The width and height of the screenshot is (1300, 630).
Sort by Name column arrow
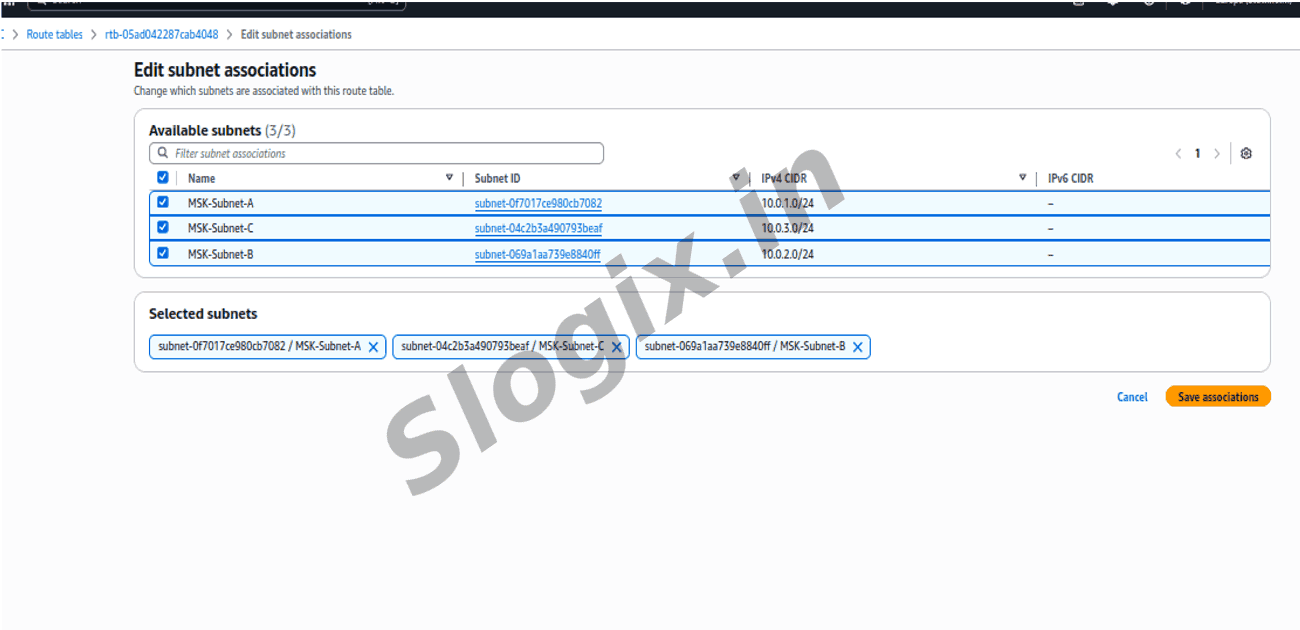(x=449, y=178)
